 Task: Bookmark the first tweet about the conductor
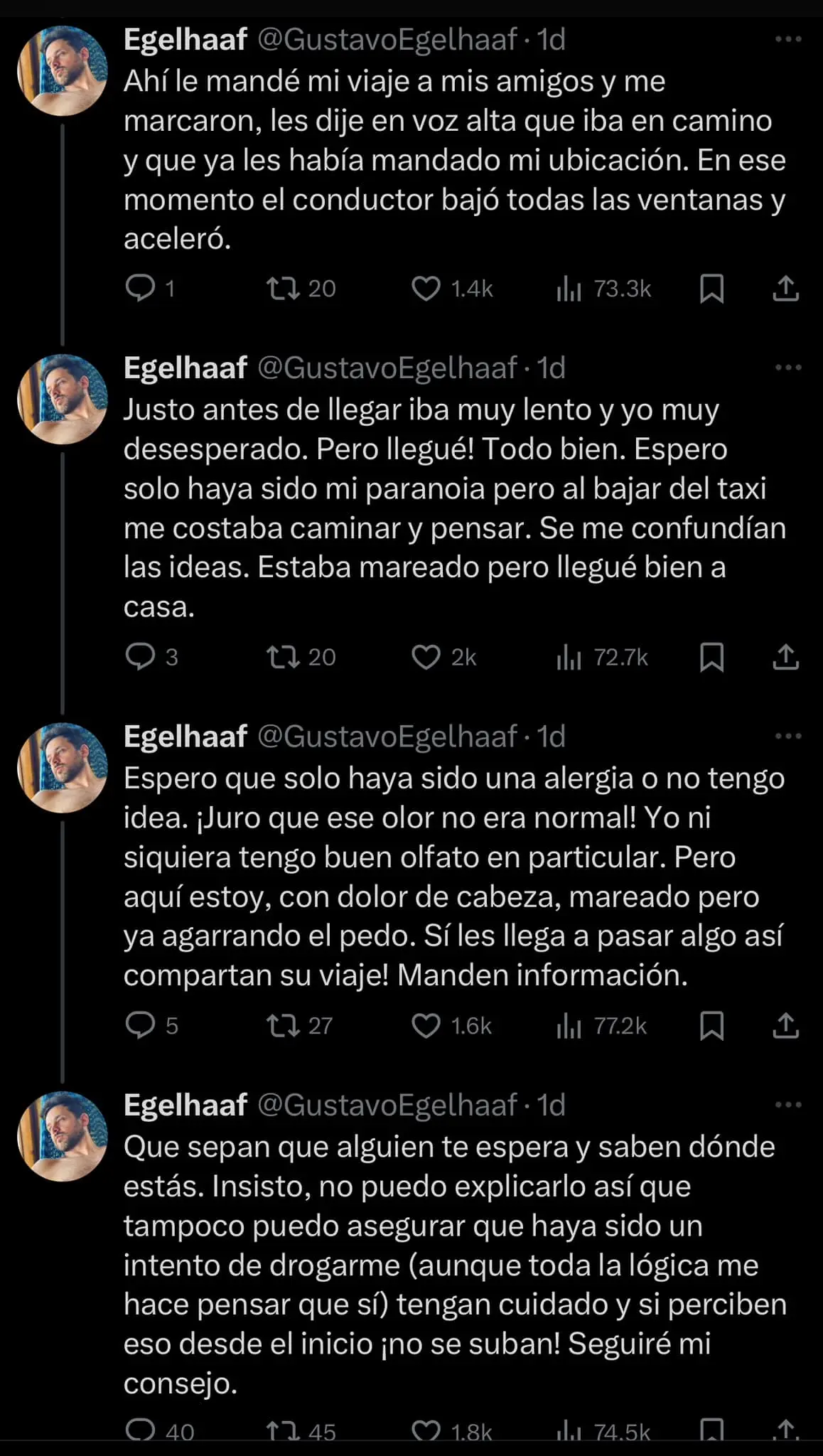click(711, 289)
